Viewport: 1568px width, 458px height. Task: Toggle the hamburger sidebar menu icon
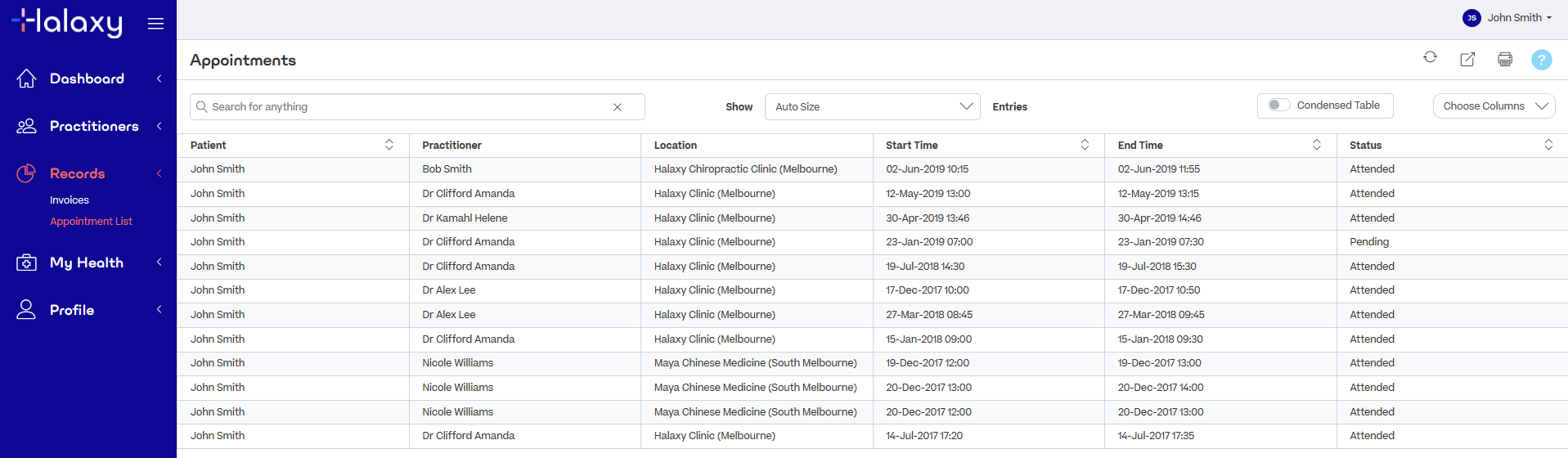pyautogui.click(x=155, y=24)
